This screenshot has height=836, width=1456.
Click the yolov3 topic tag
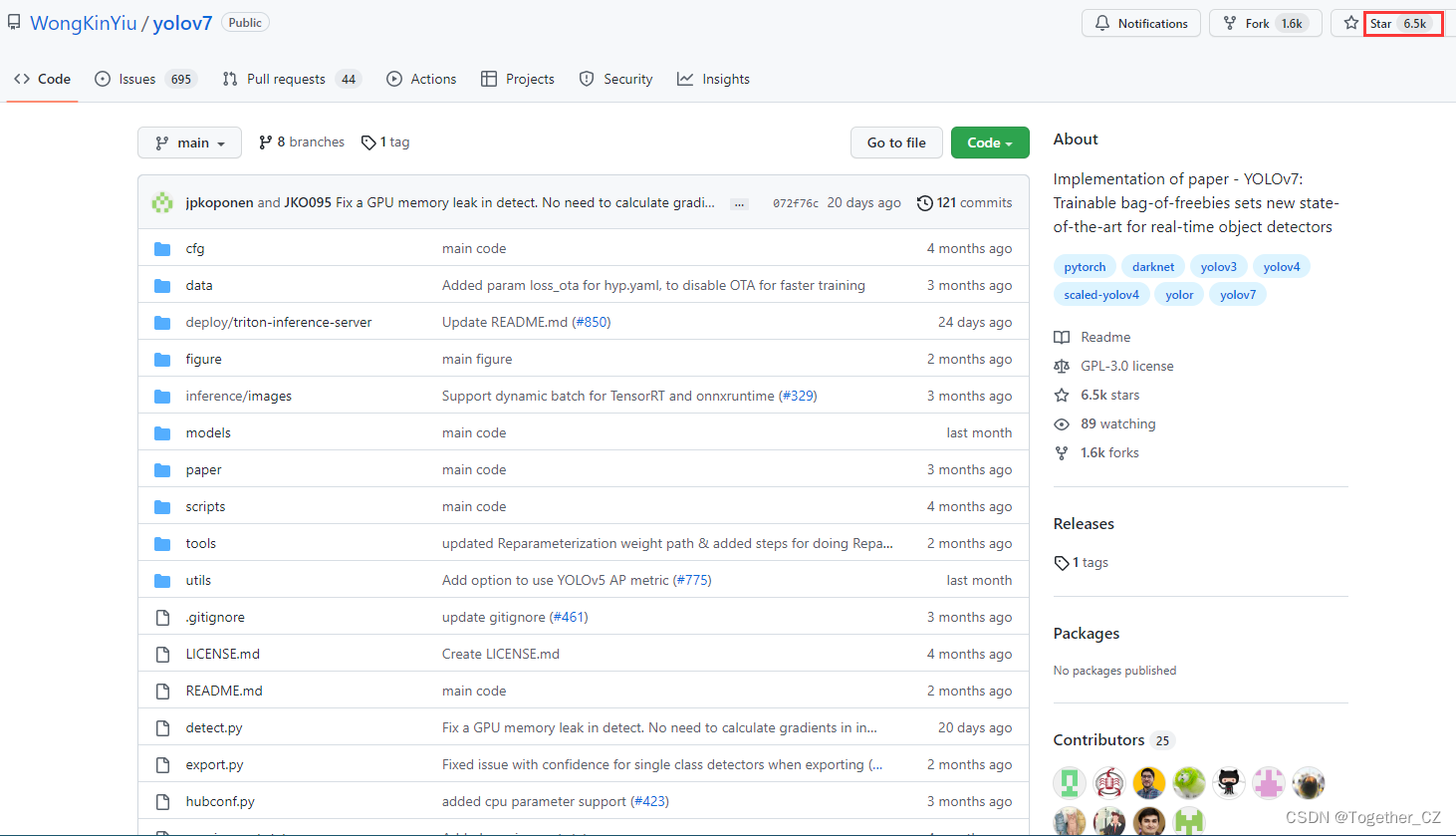point(1219,266)
